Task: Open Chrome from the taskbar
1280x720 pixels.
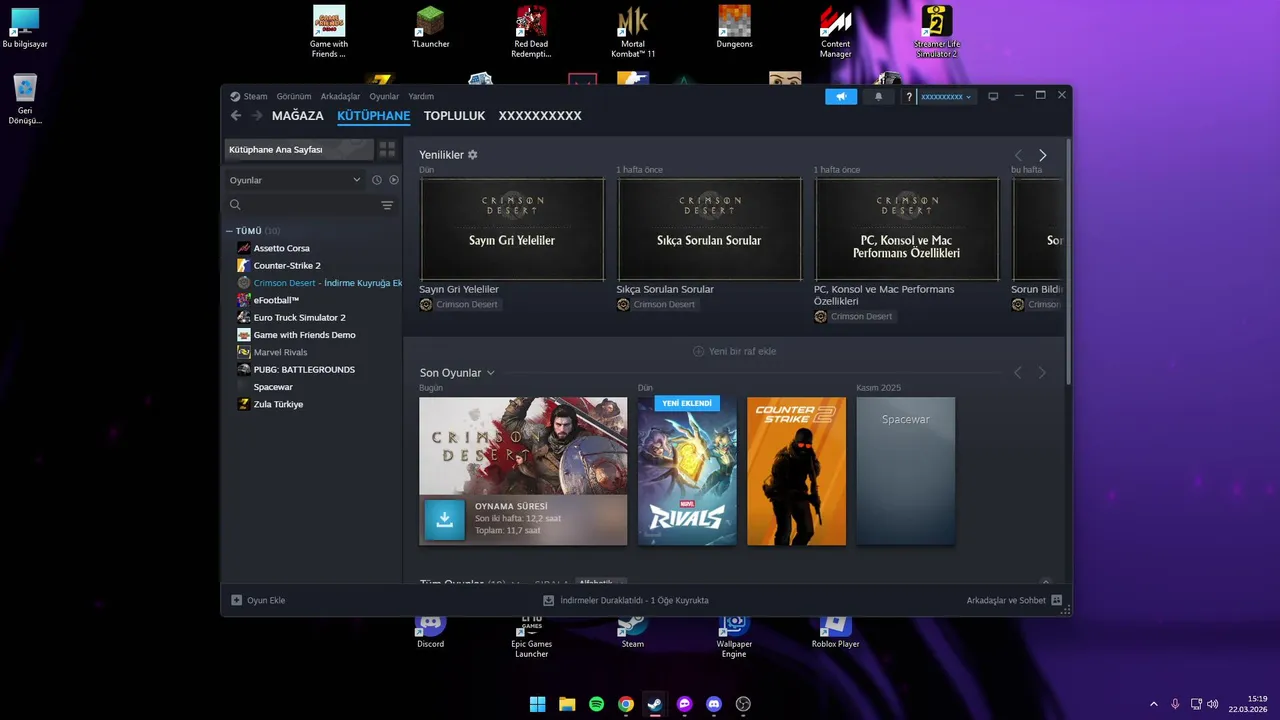Action: (x=626, y=704)
